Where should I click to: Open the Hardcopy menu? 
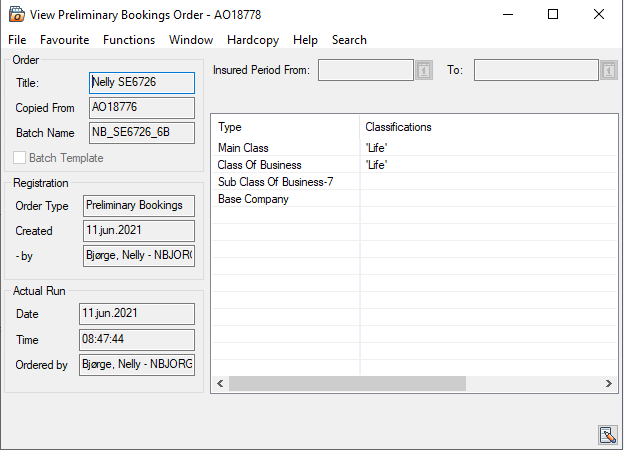[x=252, y=40]
